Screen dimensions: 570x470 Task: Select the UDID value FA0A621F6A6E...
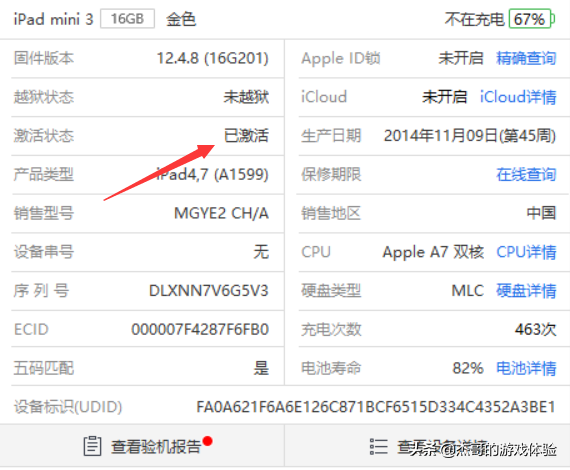376,407
